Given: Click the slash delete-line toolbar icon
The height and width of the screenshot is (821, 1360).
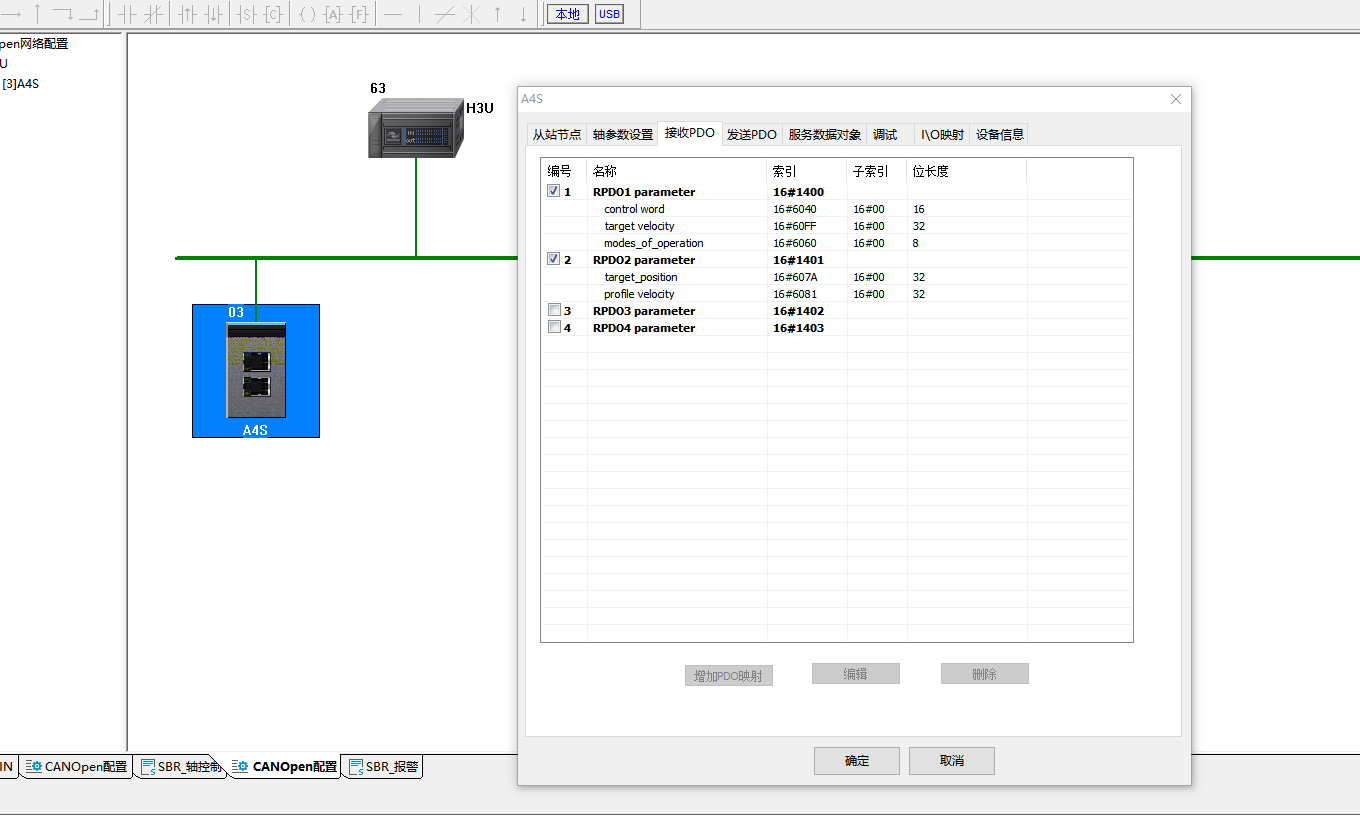Looking at the screenshot, I should tap(445, 14).
